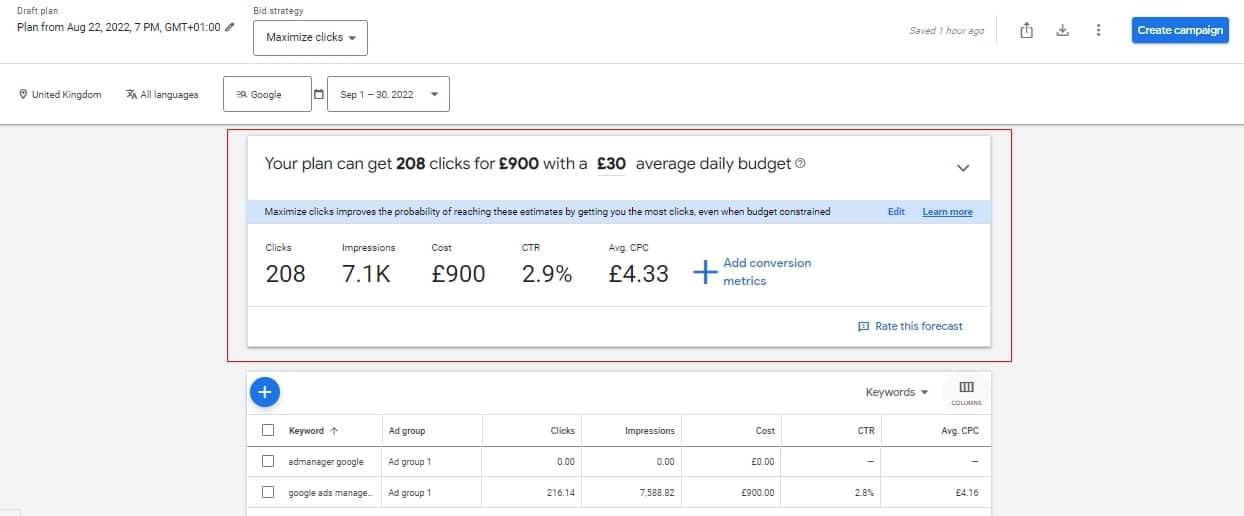Download the plan forecast
The width and height of the screenshot is (1244, 516).
coord(1062,30)
